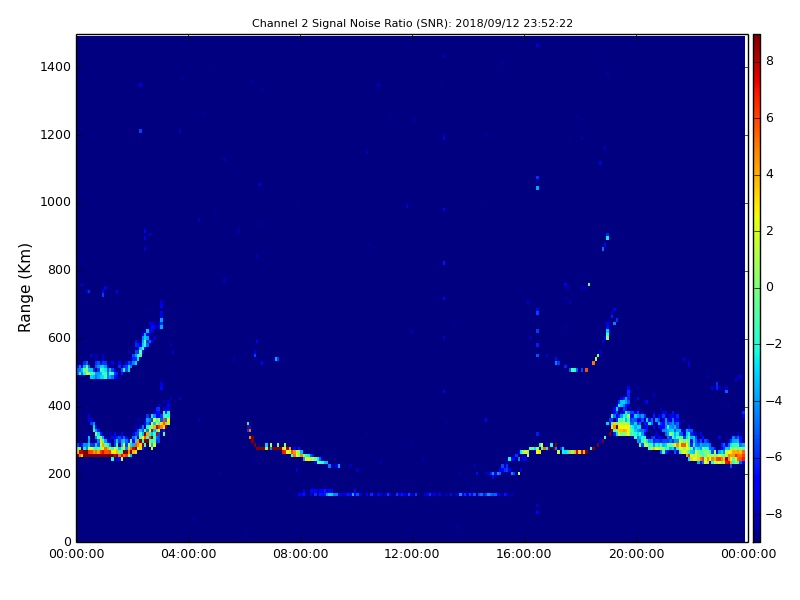Click the 08:00:00 time tick label

pyautogui.click(x=301, y=554)
